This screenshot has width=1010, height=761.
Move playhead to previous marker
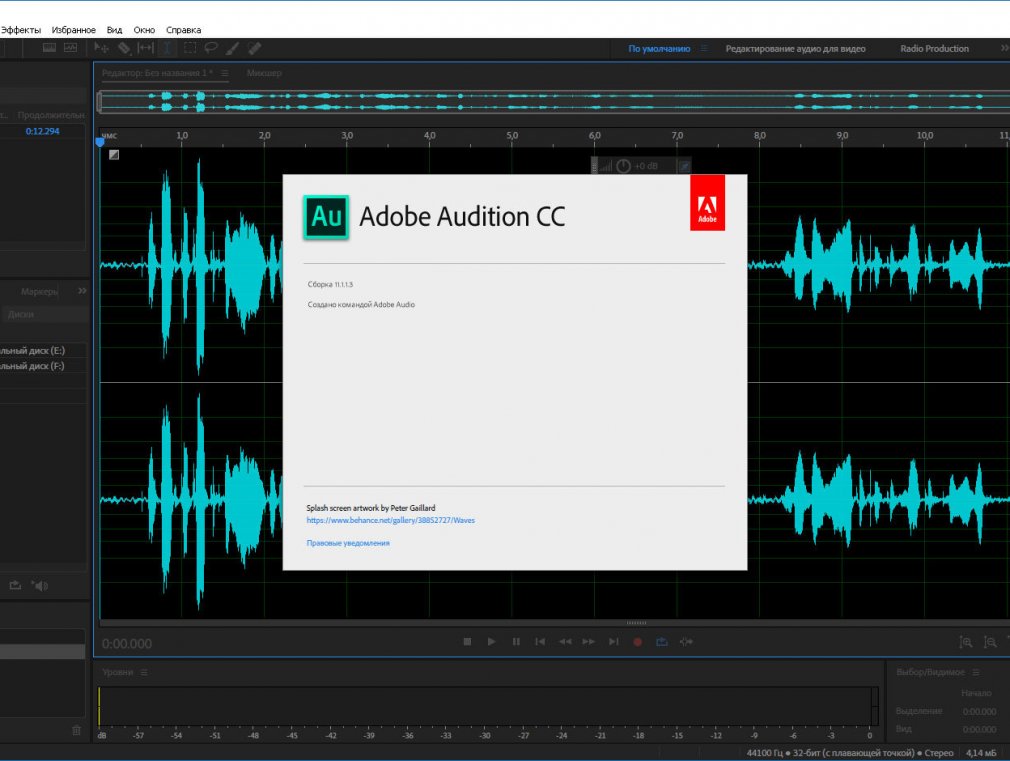coord(540,642)
